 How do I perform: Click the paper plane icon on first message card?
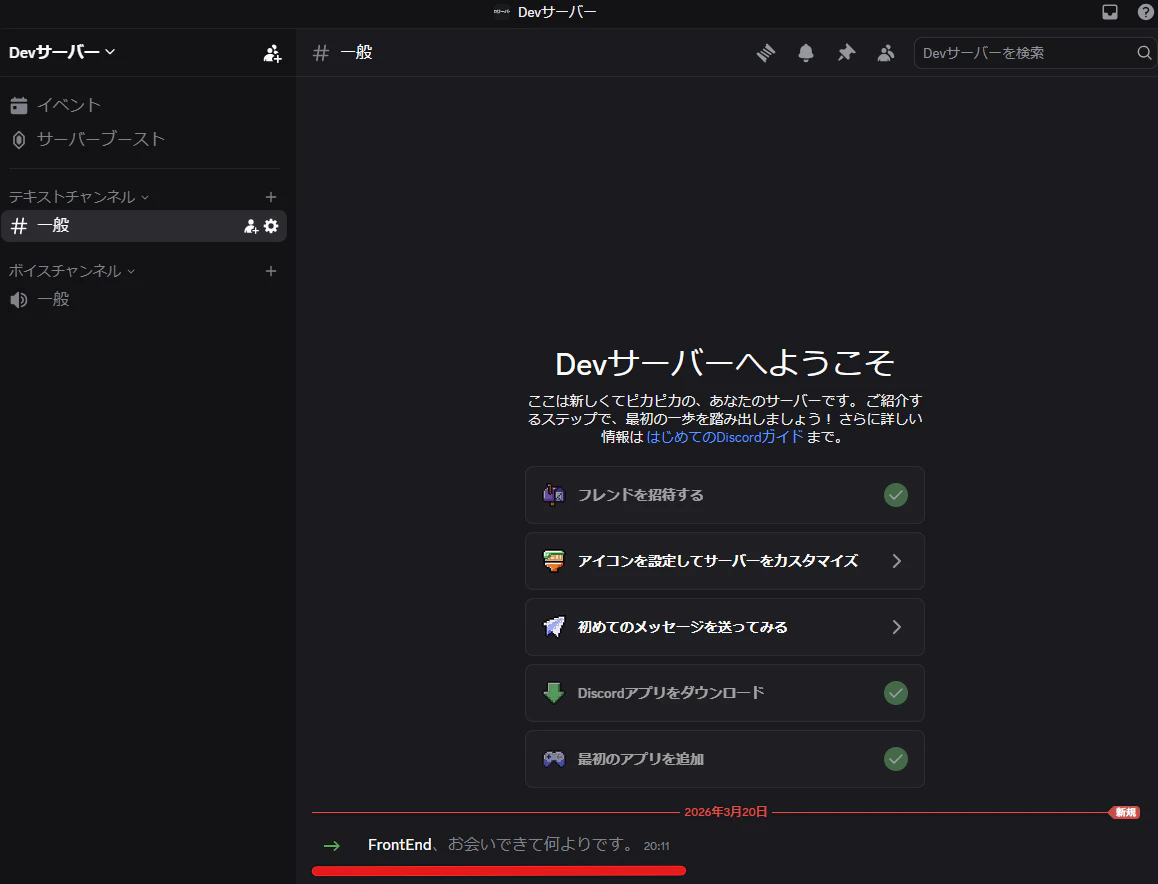click(x=554, y=626)
